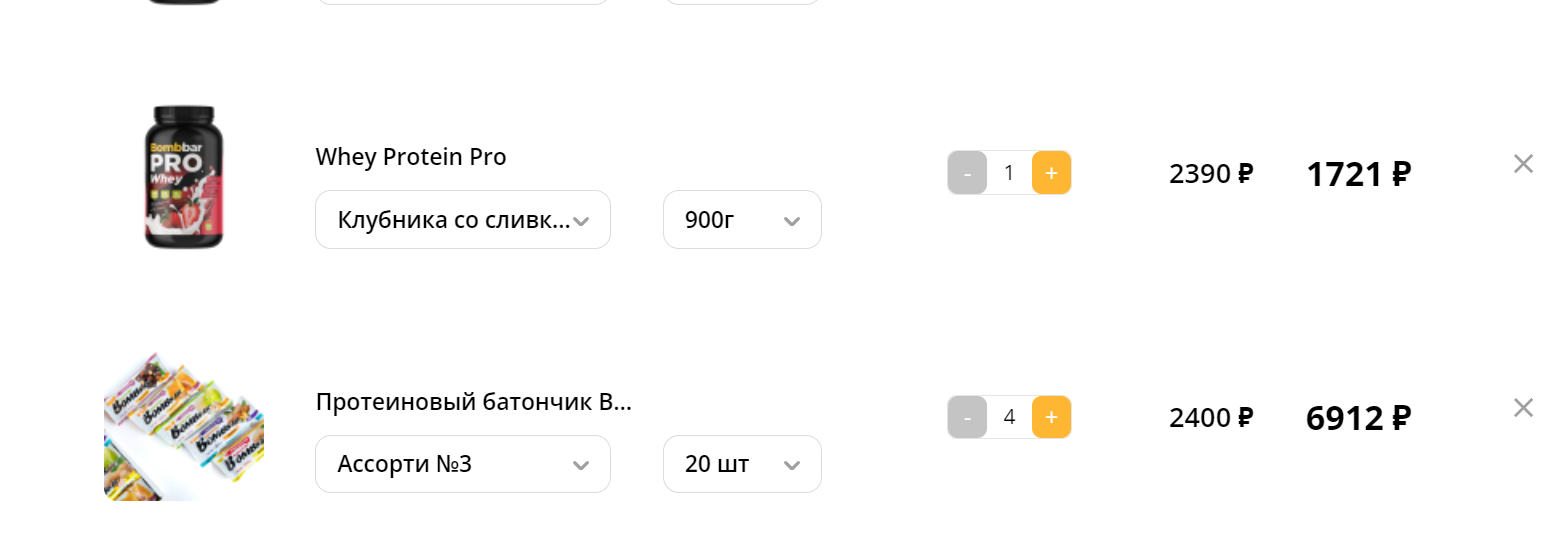Remove Whey Protein Pro from the cart
Screen dimensions: 1548x554
(1522, 164)
